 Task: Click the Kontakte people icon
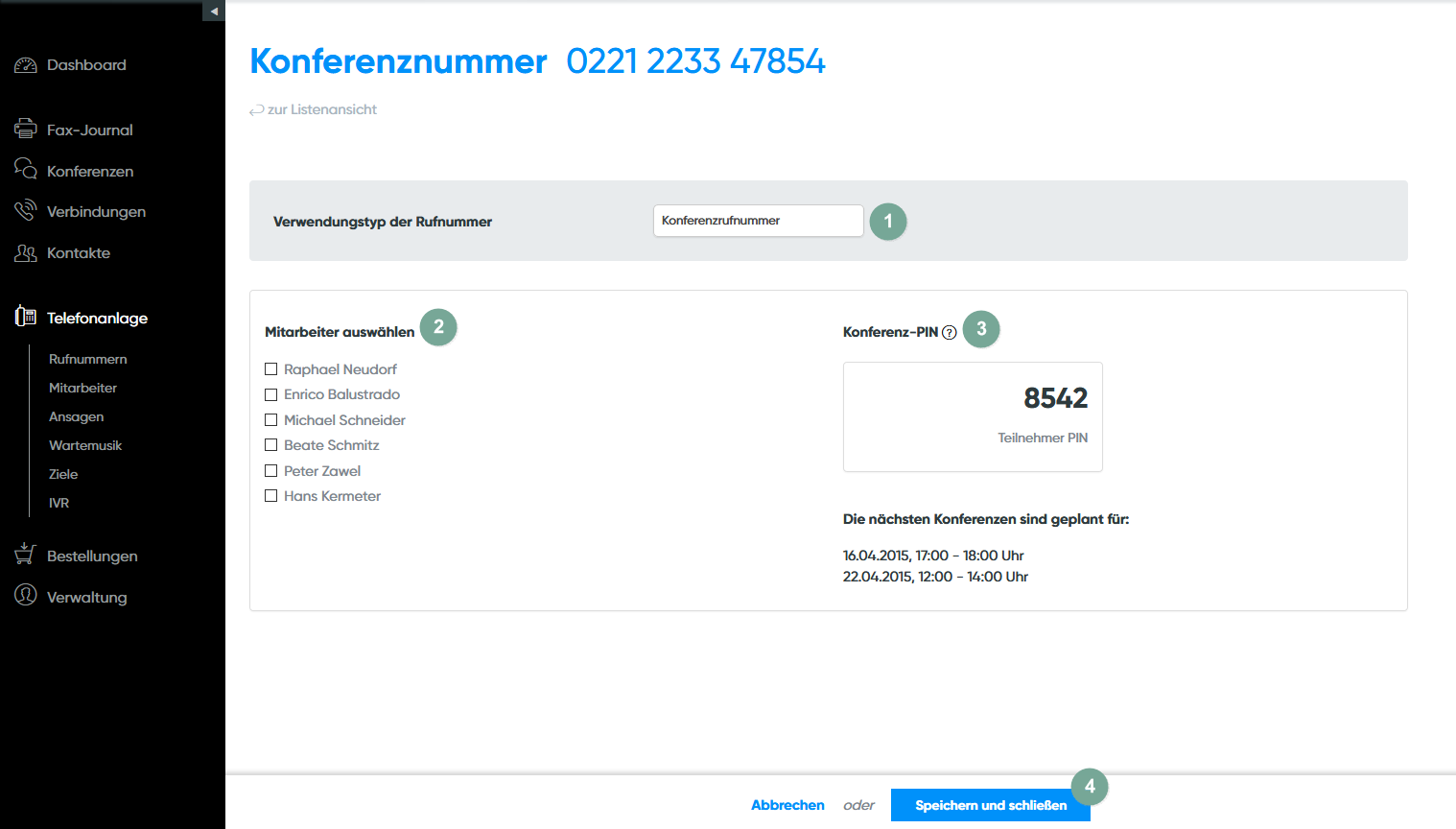coord(26,252)
